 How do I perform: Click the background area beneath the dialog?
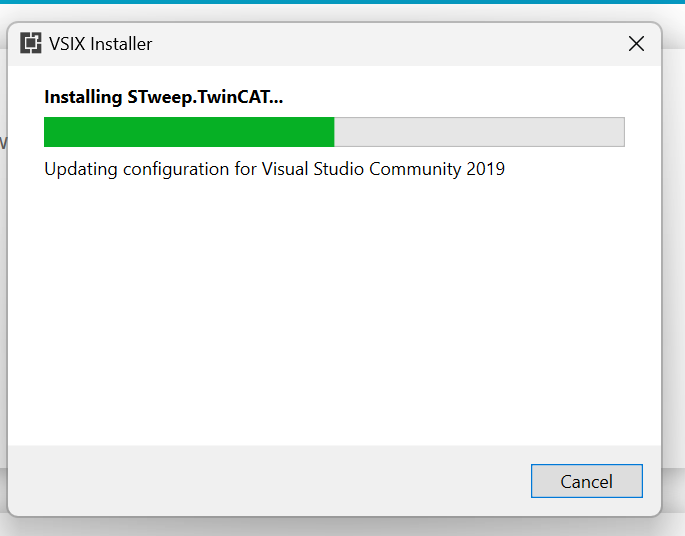(342, 527)
